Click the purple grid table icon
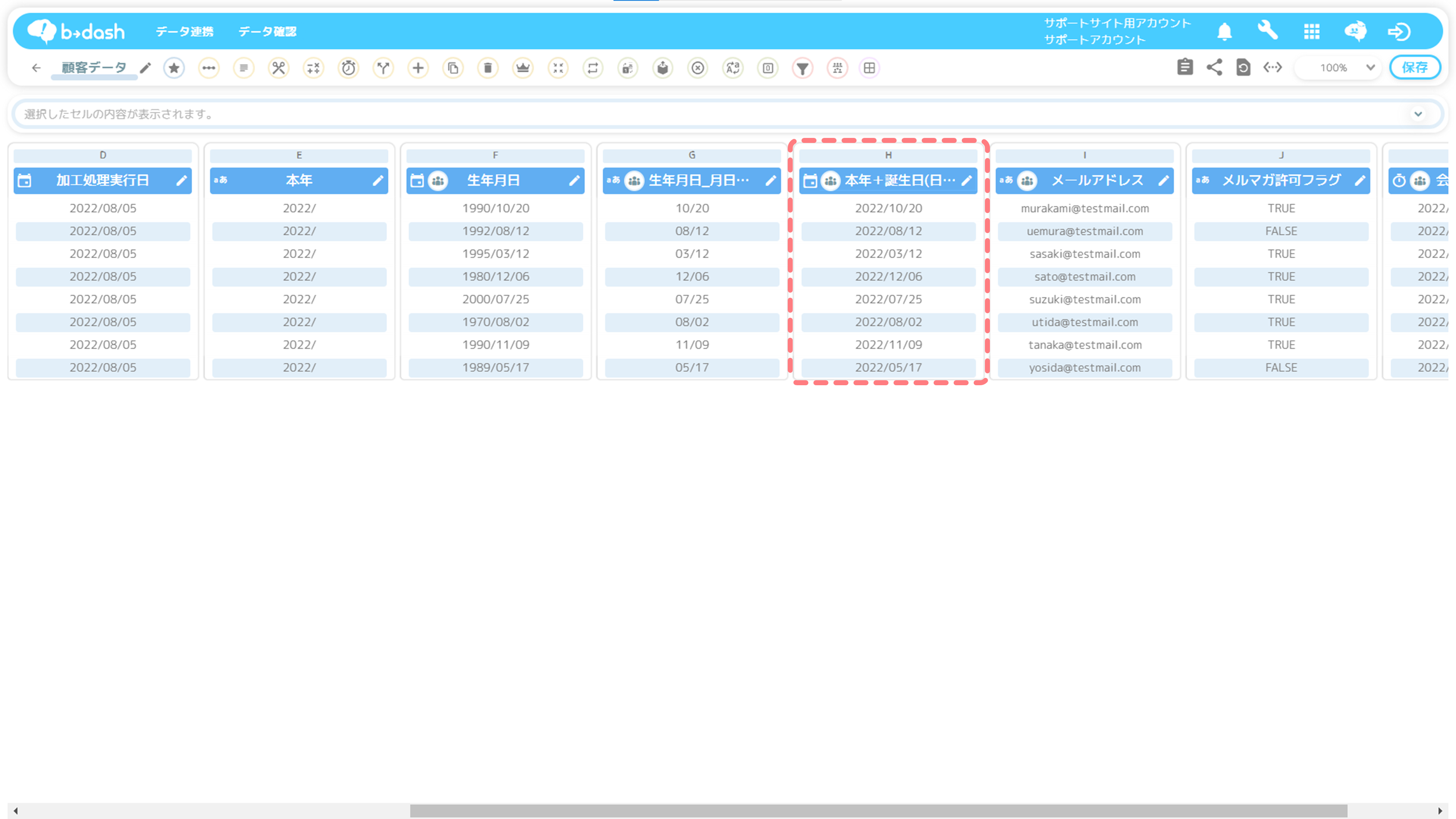This screenshot has height=819, width=1456. point(870,68)
